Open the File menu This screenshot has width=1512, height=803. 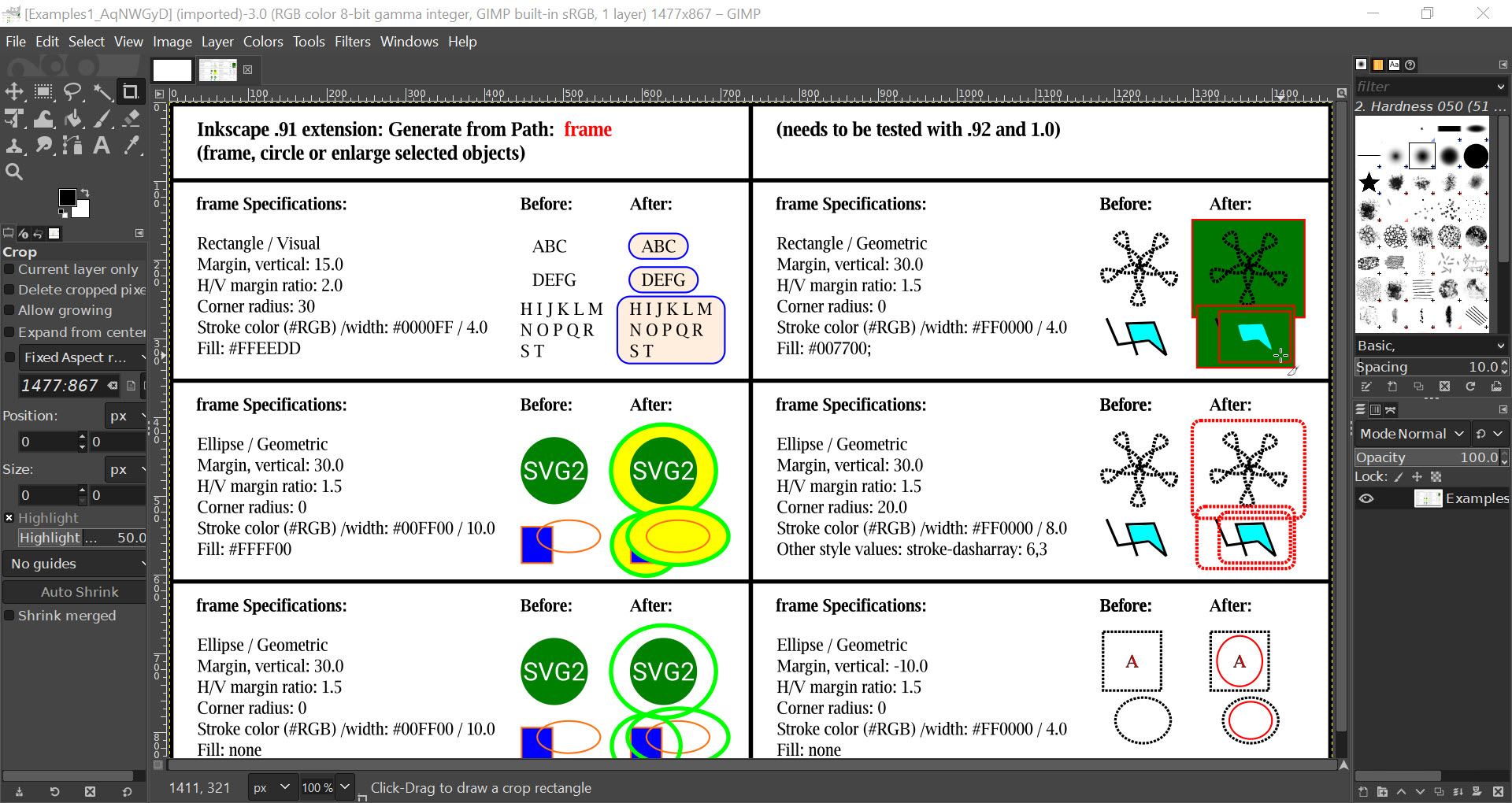coord(16,42)
